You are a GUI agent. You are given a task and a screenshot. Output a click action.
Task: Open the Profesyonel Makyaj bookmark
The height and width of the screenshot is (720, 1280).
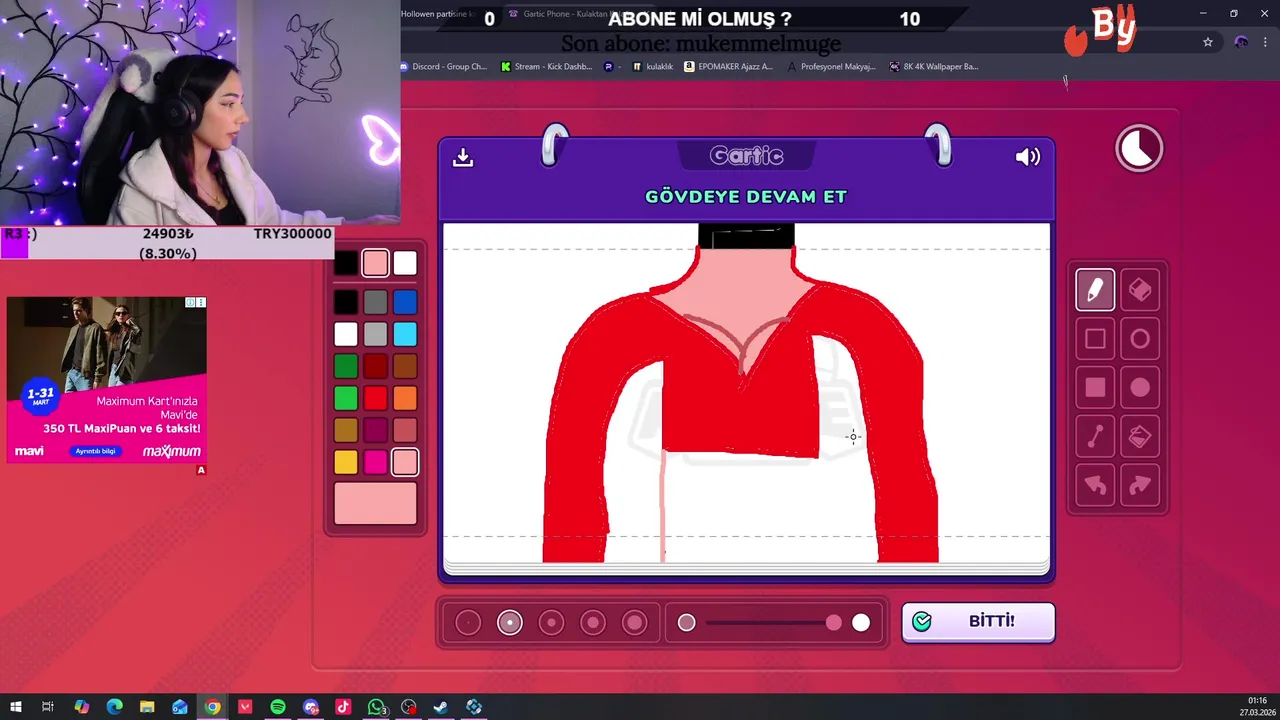click(831, 67)
